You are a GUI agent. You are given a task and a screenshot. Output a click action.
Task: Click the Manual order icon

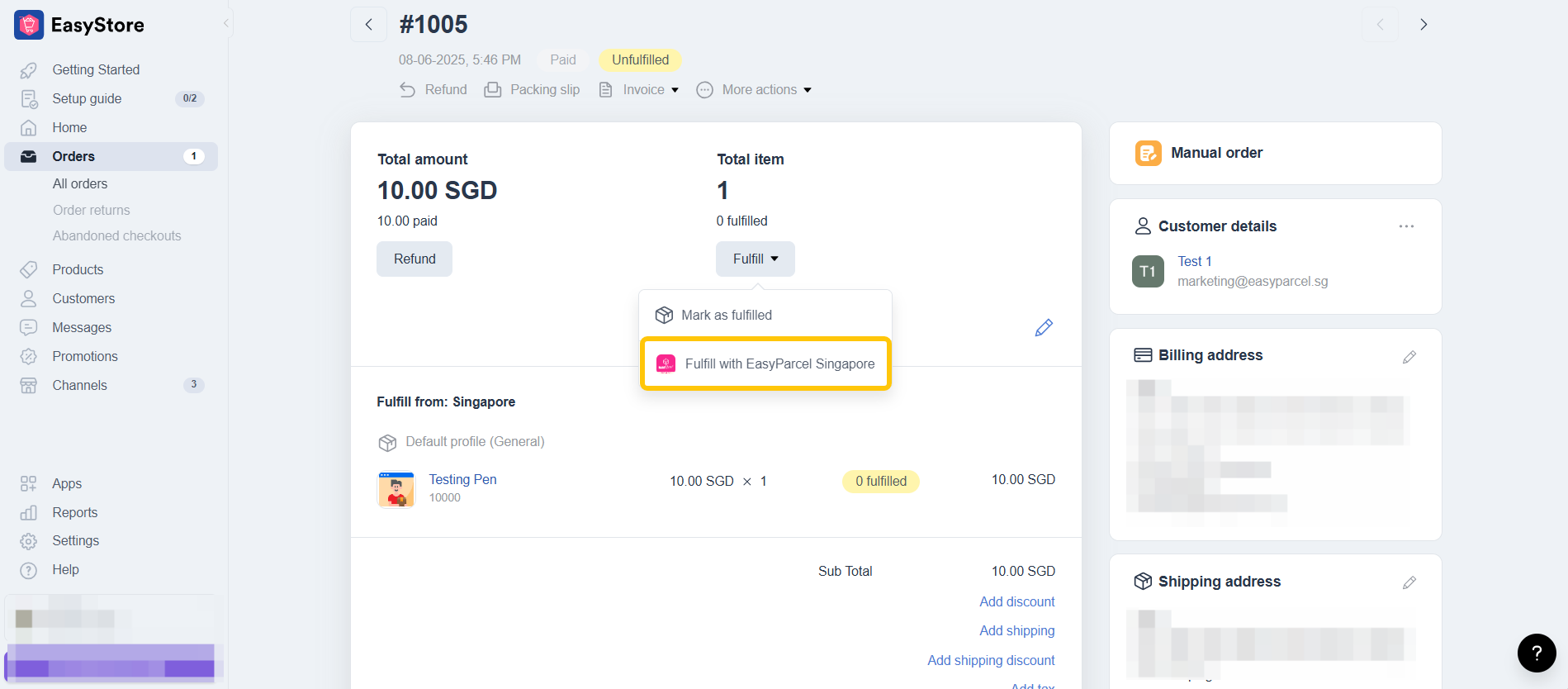(x=1148, y=153)
